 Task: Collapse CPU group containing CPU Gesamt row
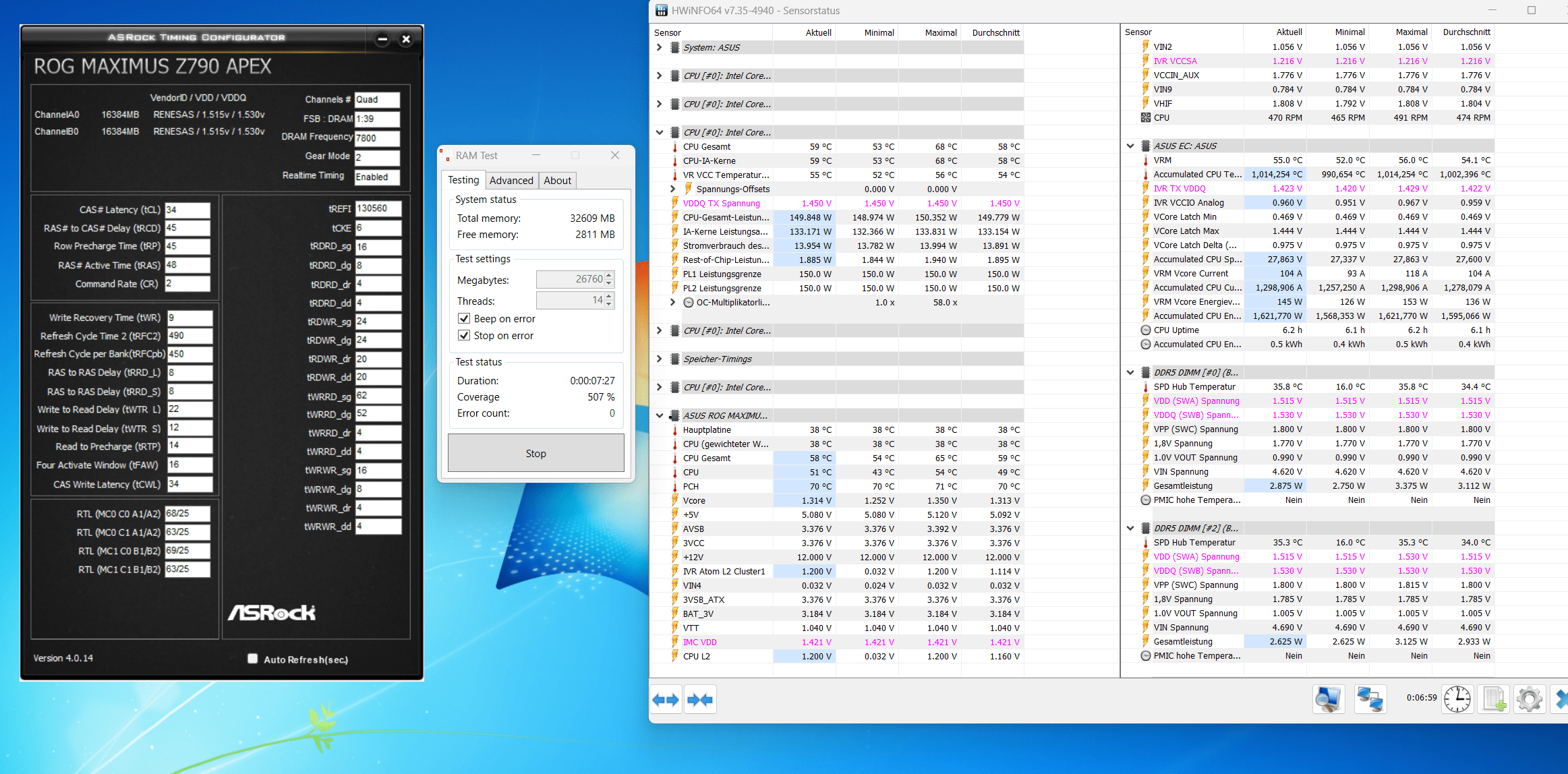pyautogui.click(x=660, y=132)
